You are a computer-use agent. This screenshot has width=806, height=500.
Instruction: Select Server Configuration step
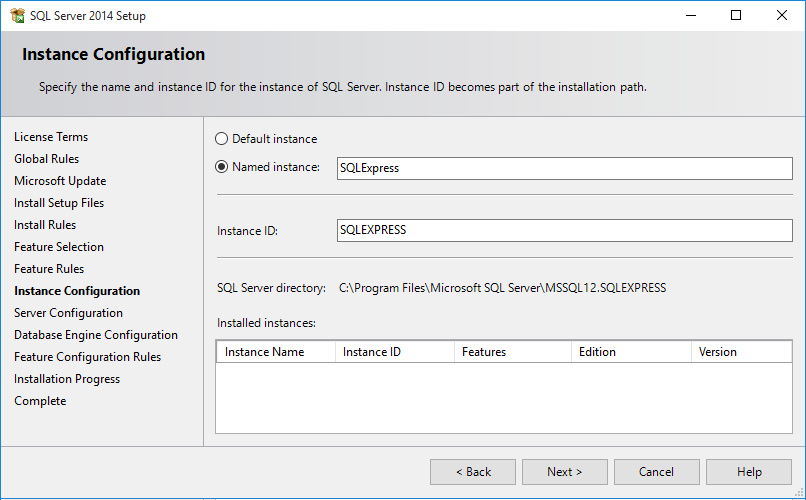pyautogui.click(x=68, y=313)
